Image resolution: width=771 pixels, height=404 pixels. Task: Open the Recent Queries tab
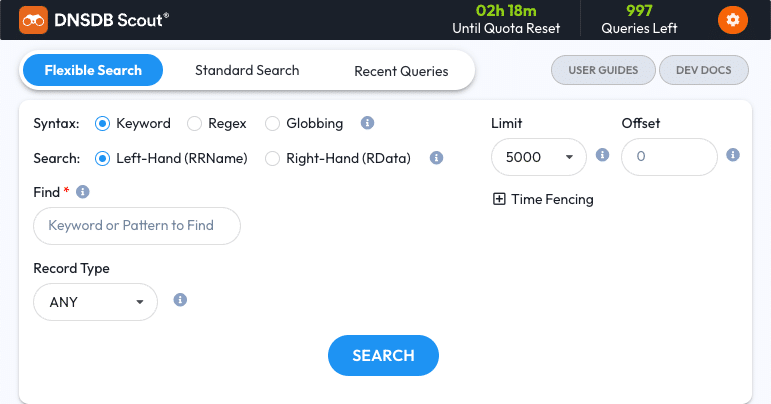click(x=401, y=71)
